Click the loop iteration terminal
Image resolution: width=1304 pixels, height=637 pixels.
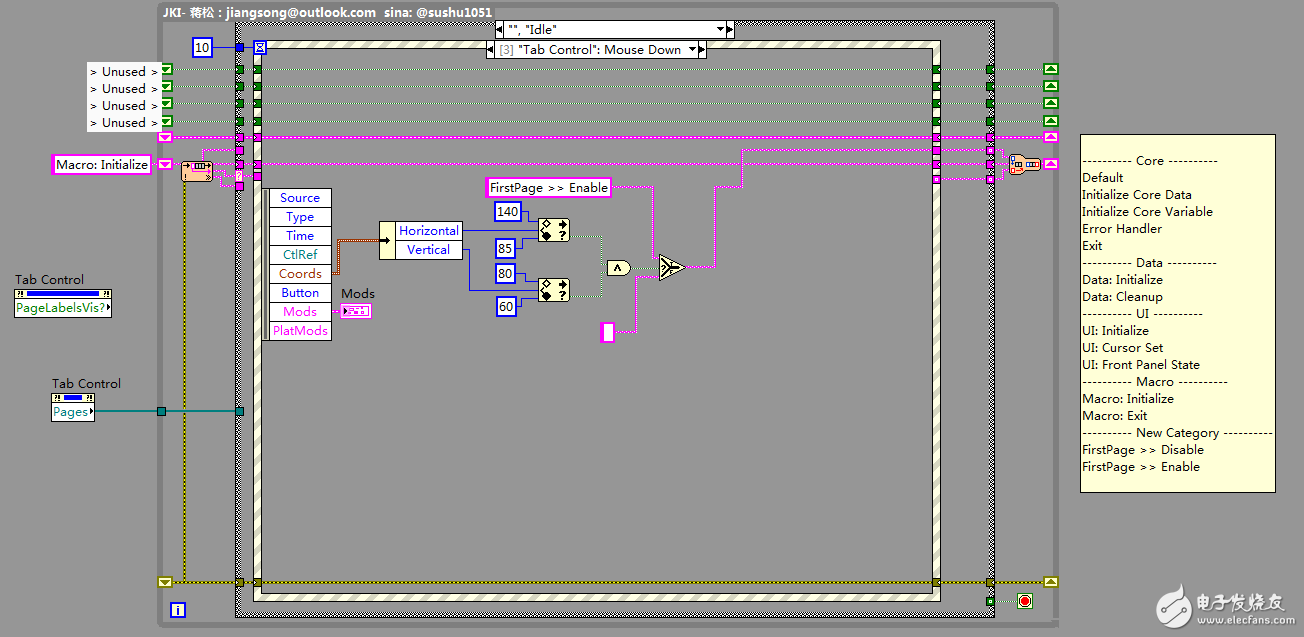pos(178,609)
